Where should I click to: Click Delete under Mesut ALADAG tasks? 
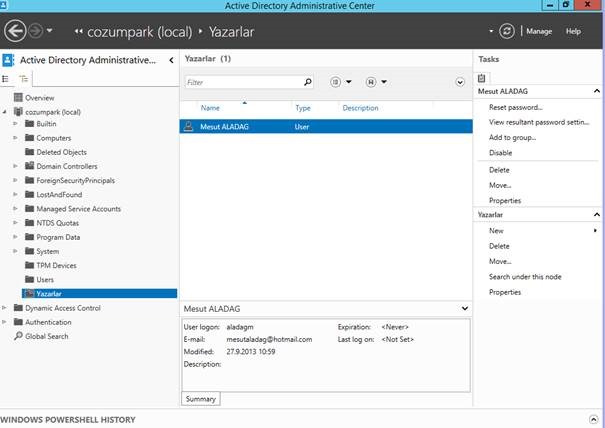tap(499, 170)
